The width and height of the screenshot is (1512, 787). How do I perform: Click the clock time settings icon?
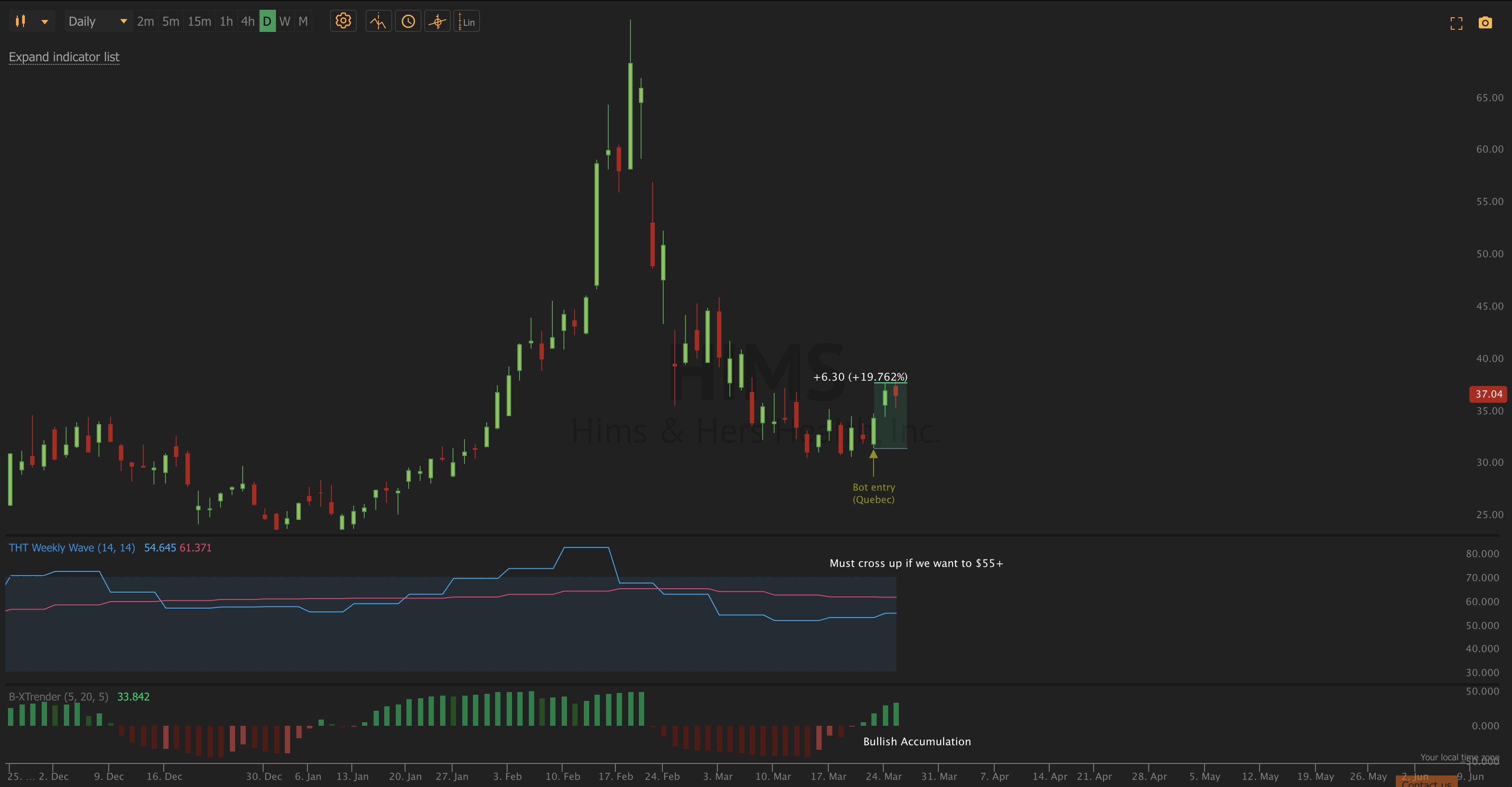408,22
